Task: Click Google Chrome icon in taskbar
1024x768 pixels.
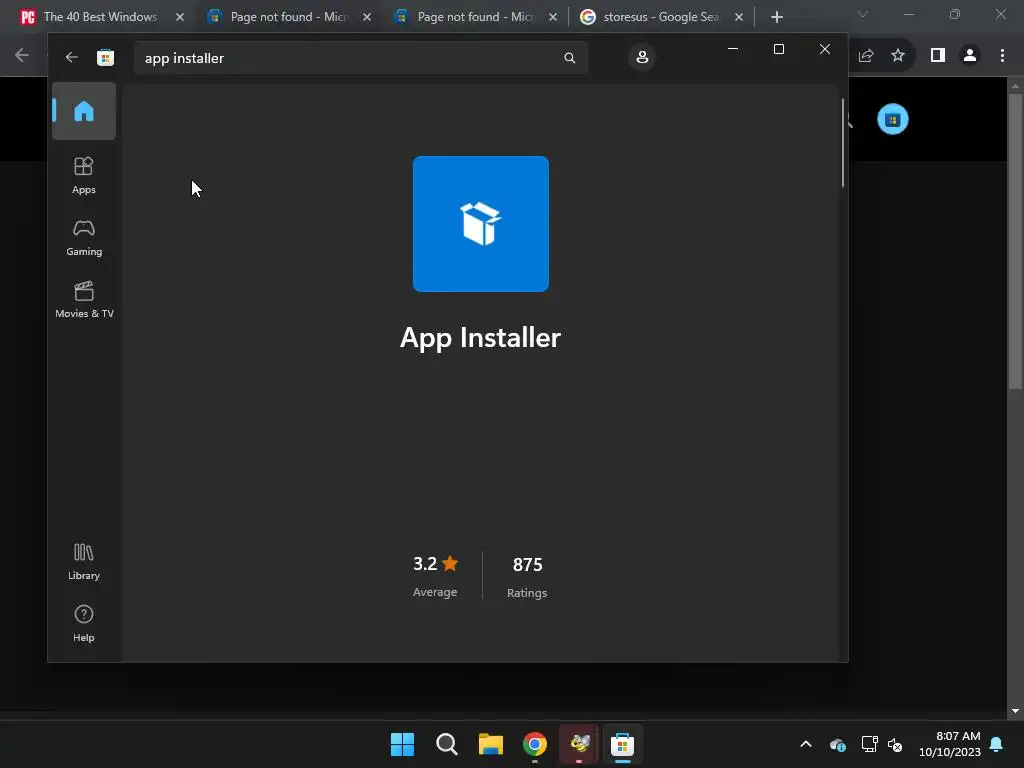Action: click(x=535, y=744)
